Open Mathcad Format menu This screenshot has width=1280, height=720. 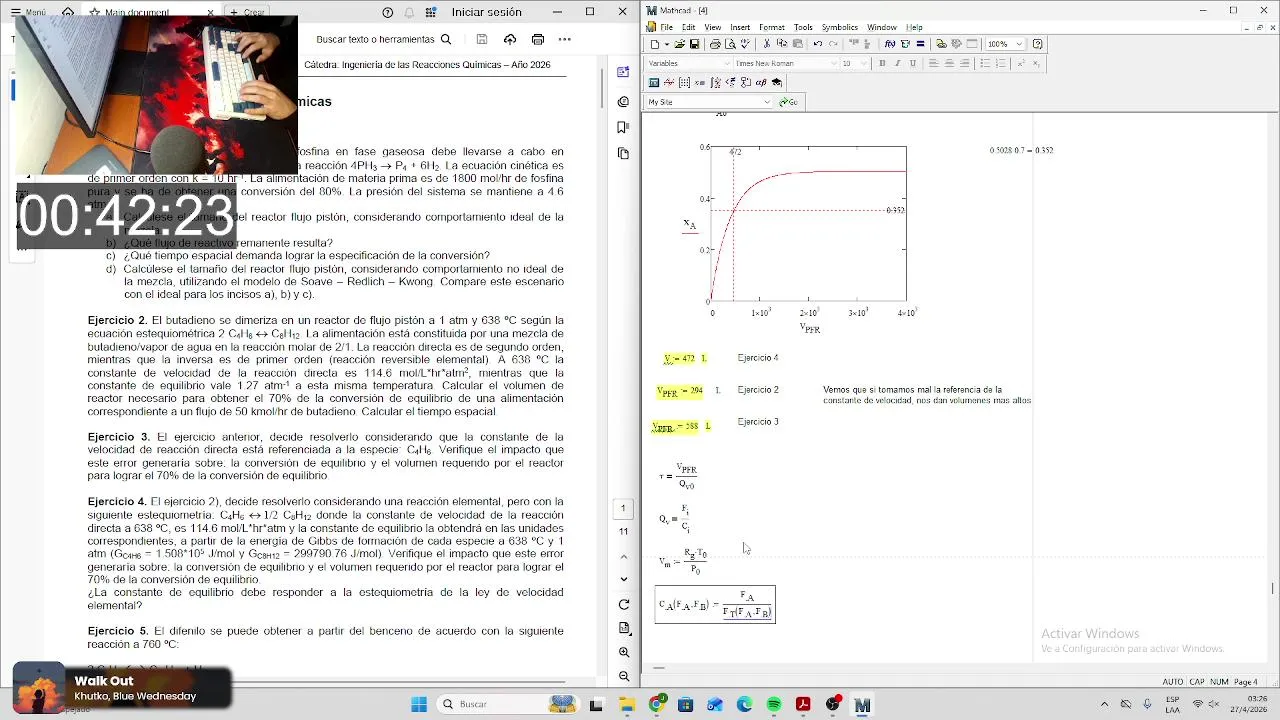click(771, 27)
